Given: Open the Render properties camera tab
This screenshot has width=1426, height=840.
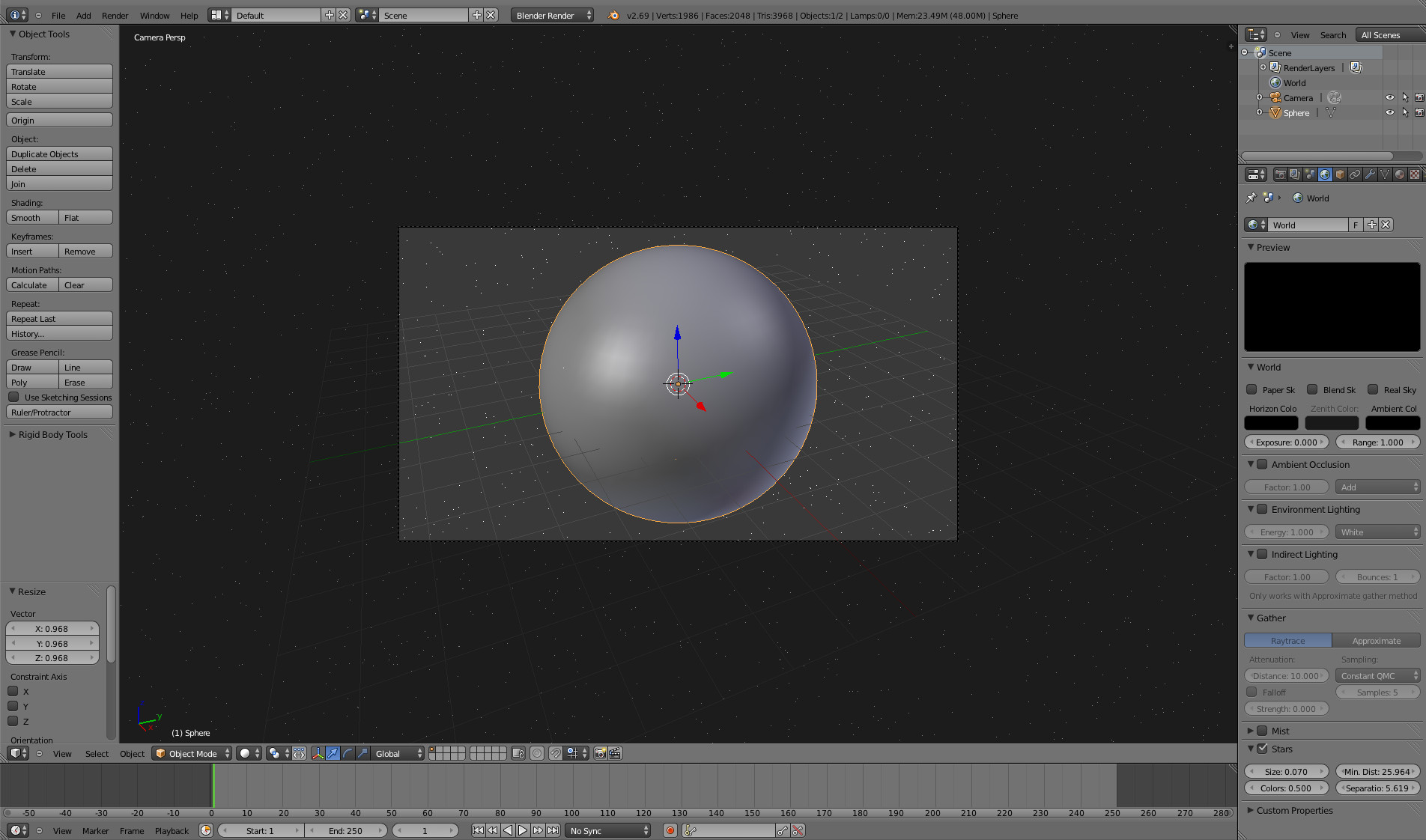Looking at the screenshot, I should pyautogui.click(x=1280, y=174).
